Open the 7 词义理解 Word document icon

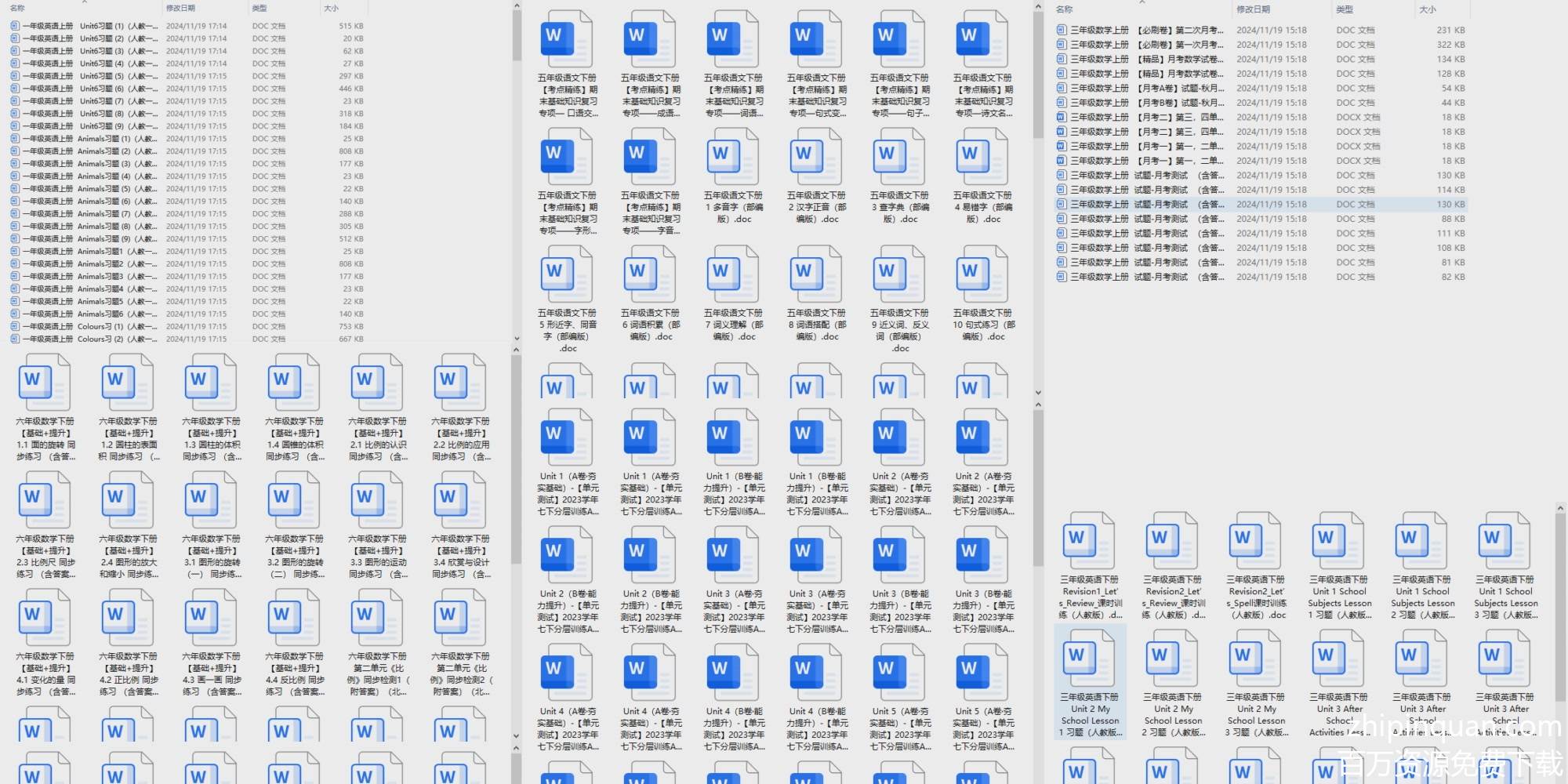[733, 274]
